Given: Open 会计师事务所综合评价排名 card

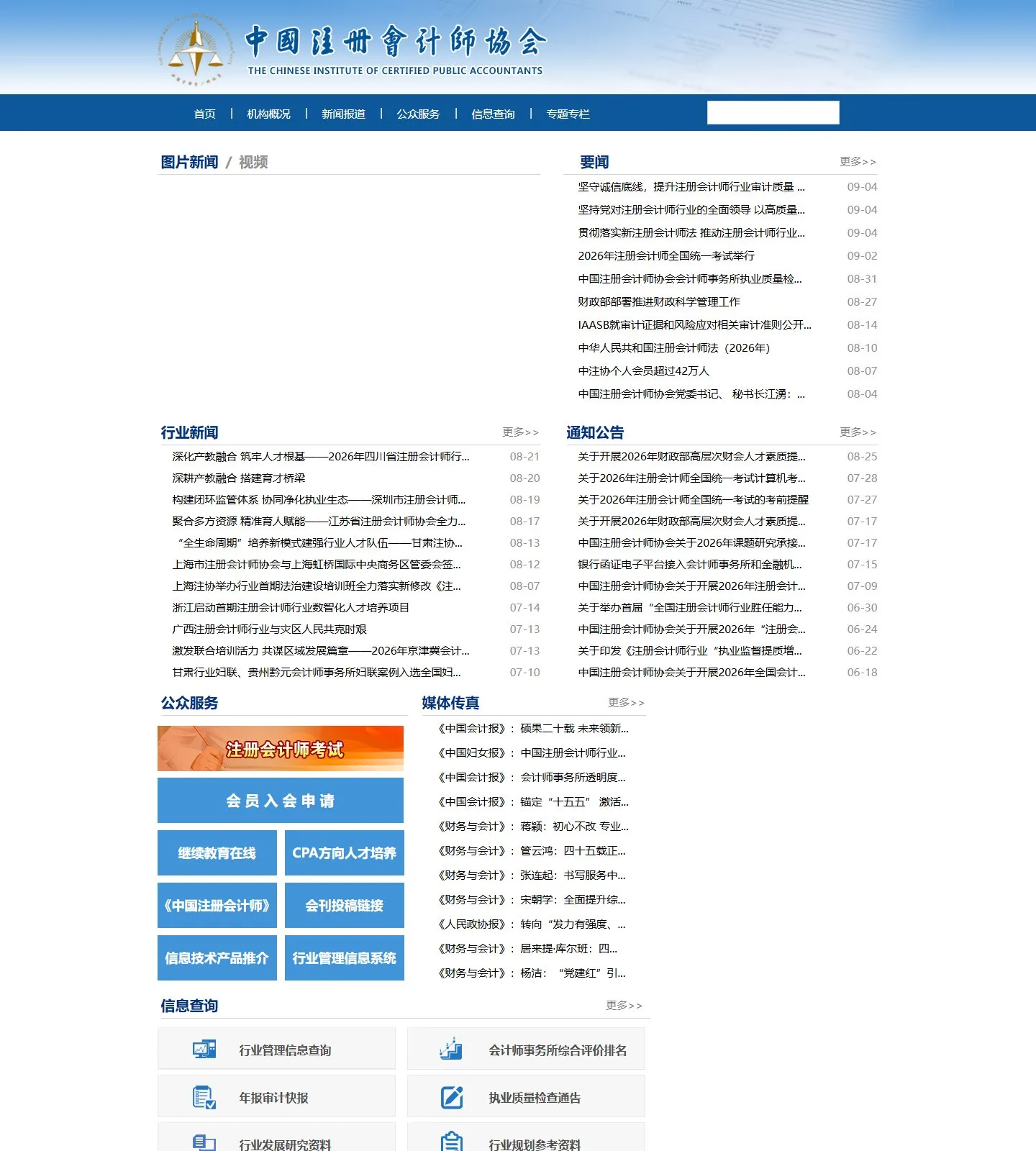Looking at the screenshot, I should (x=526, y=1048).
